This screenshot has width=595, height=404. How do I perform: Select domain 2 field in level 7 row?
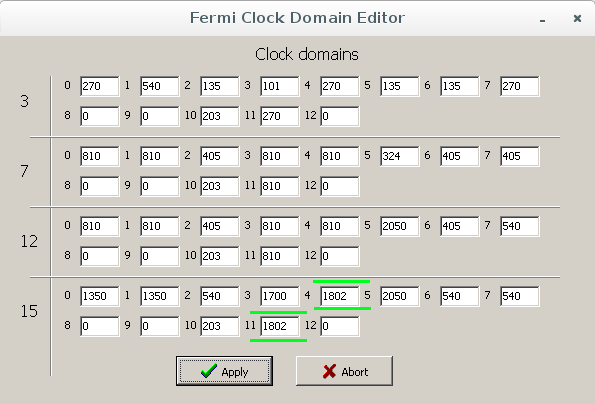click(220, 156)
